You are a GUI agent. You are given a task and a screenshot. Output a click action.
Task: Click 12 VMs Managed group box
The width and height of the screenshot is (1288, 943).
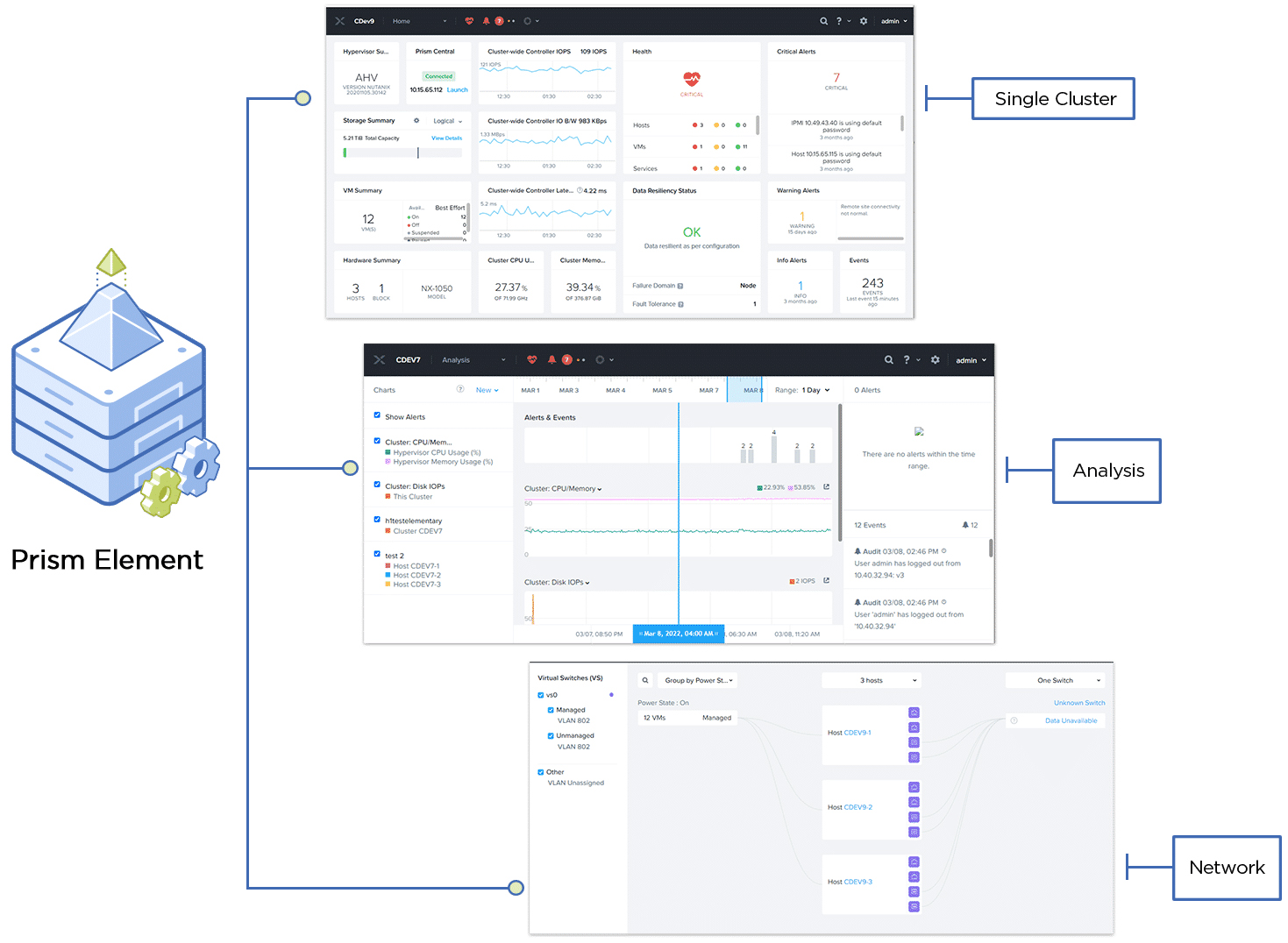point(687,718)
